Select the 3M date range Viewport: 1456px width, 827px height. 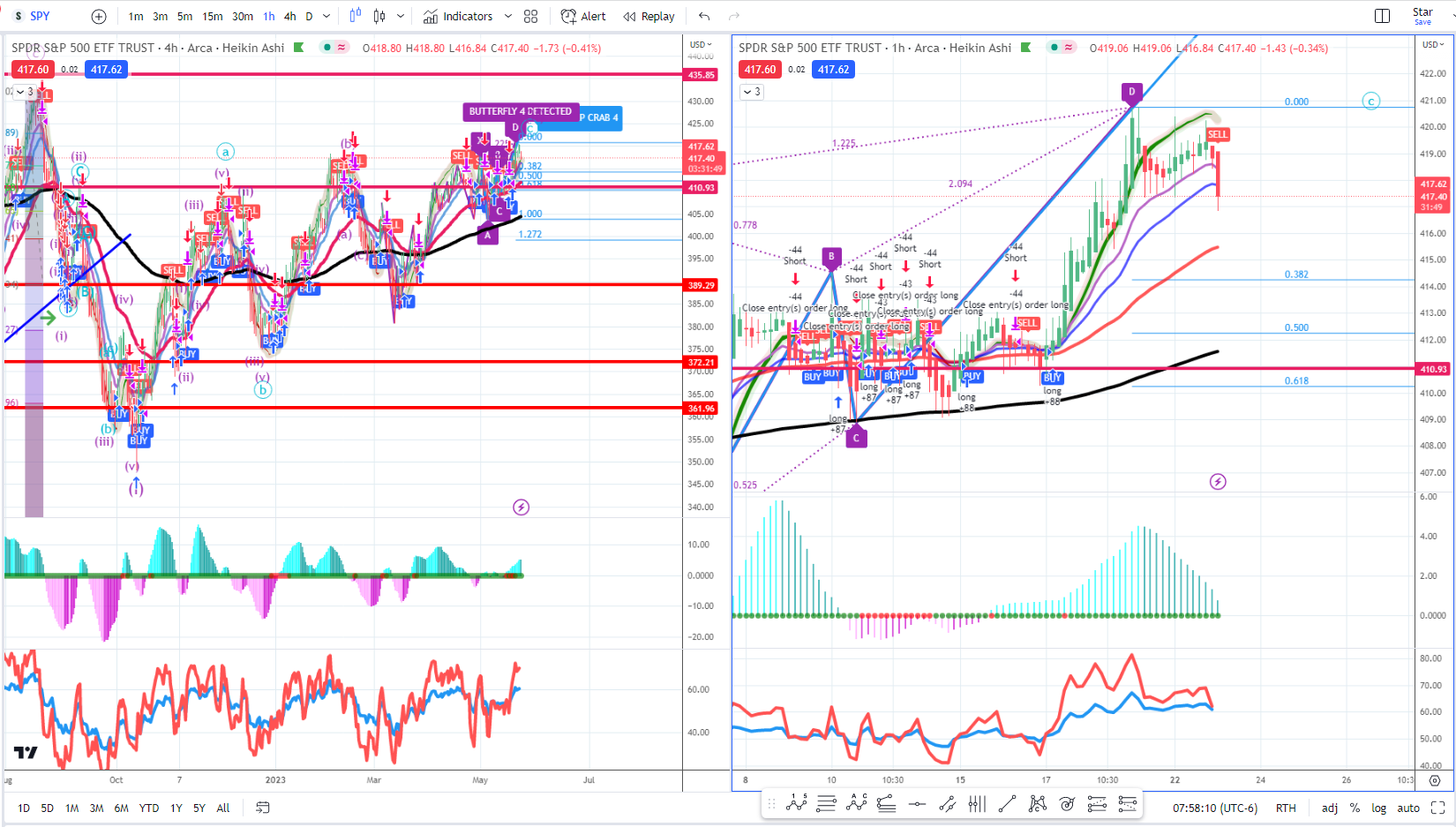97,808
